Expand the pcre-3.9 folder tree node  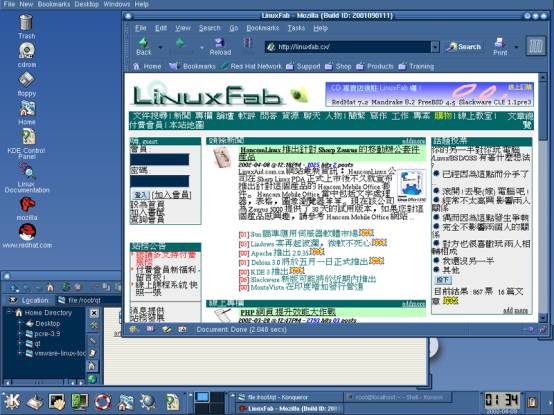coord(20,333)
